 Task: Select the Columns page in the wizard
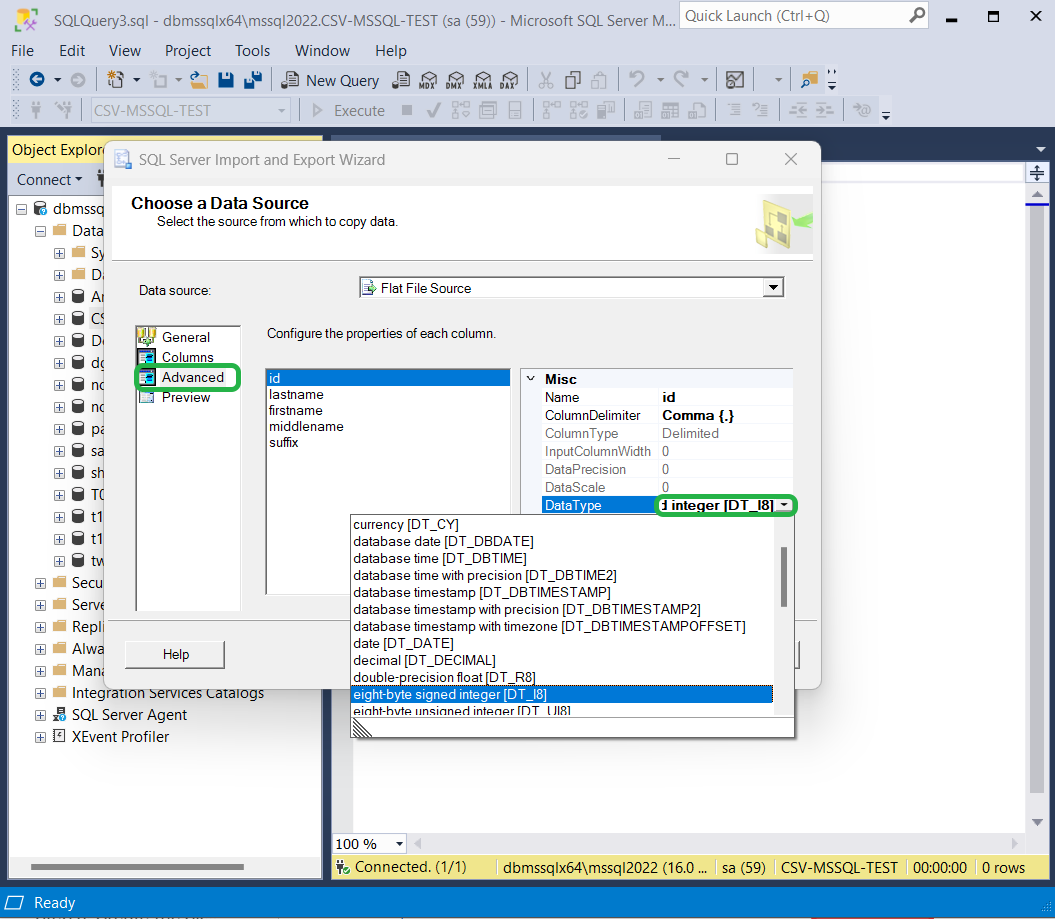[186, 356]
